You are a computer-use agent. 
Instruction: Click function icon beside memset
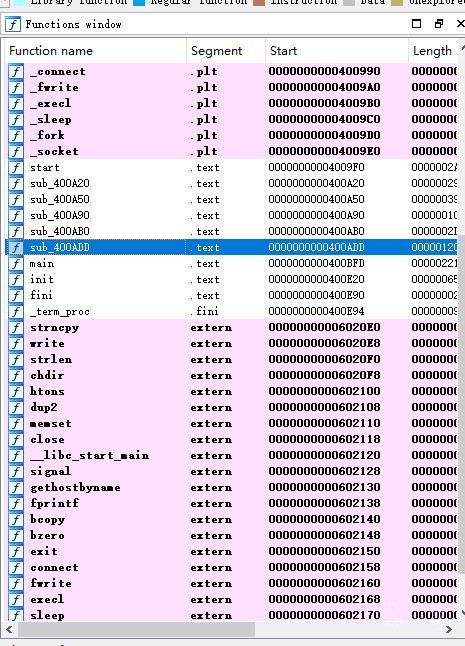(x=16, y=424)
